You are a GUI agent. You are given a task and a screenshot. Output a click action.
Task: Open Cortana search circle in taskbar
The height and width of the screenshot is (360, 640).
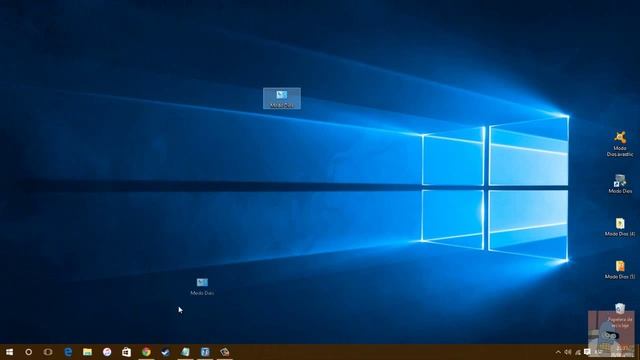29,352
